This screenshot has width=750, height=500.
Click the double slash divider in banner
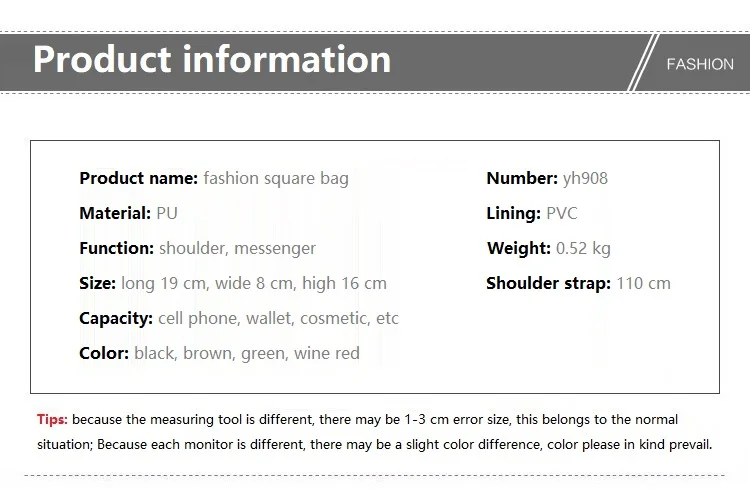pyautogui.click(x=643, y=62)
